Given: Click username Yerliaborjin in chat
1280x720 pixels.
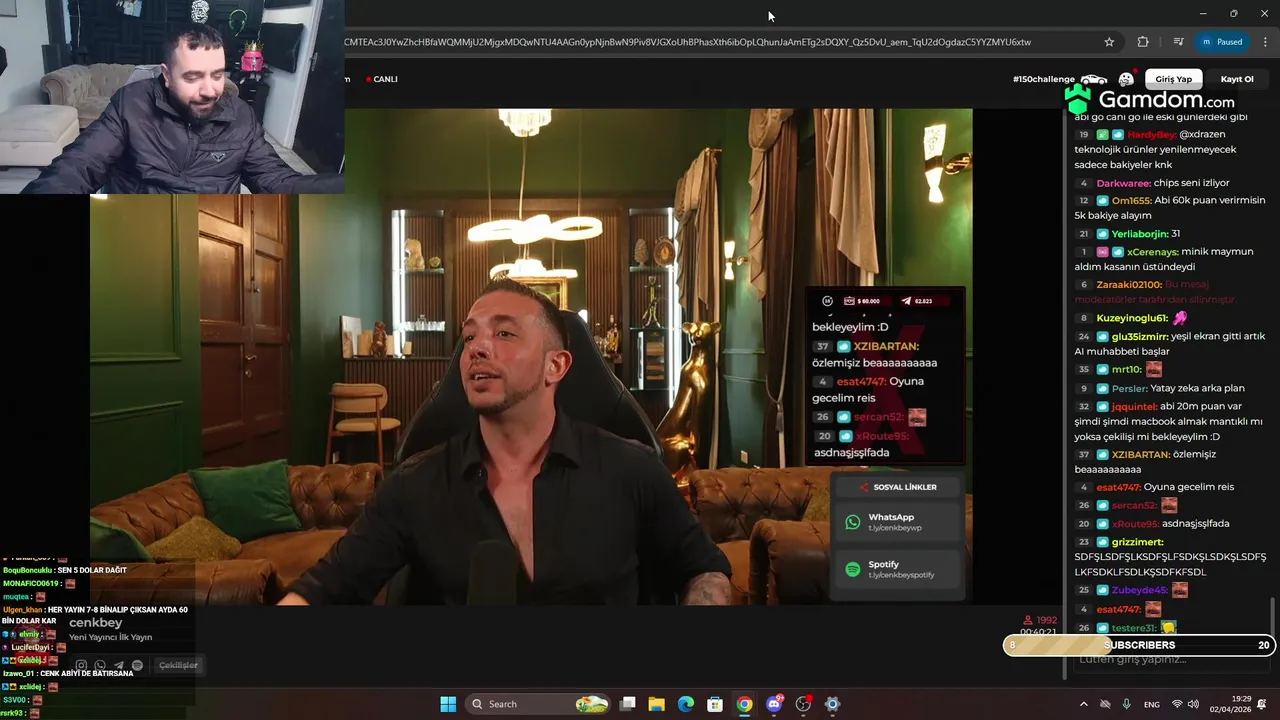Looking at the screenshot, I should pos(1140,234).
